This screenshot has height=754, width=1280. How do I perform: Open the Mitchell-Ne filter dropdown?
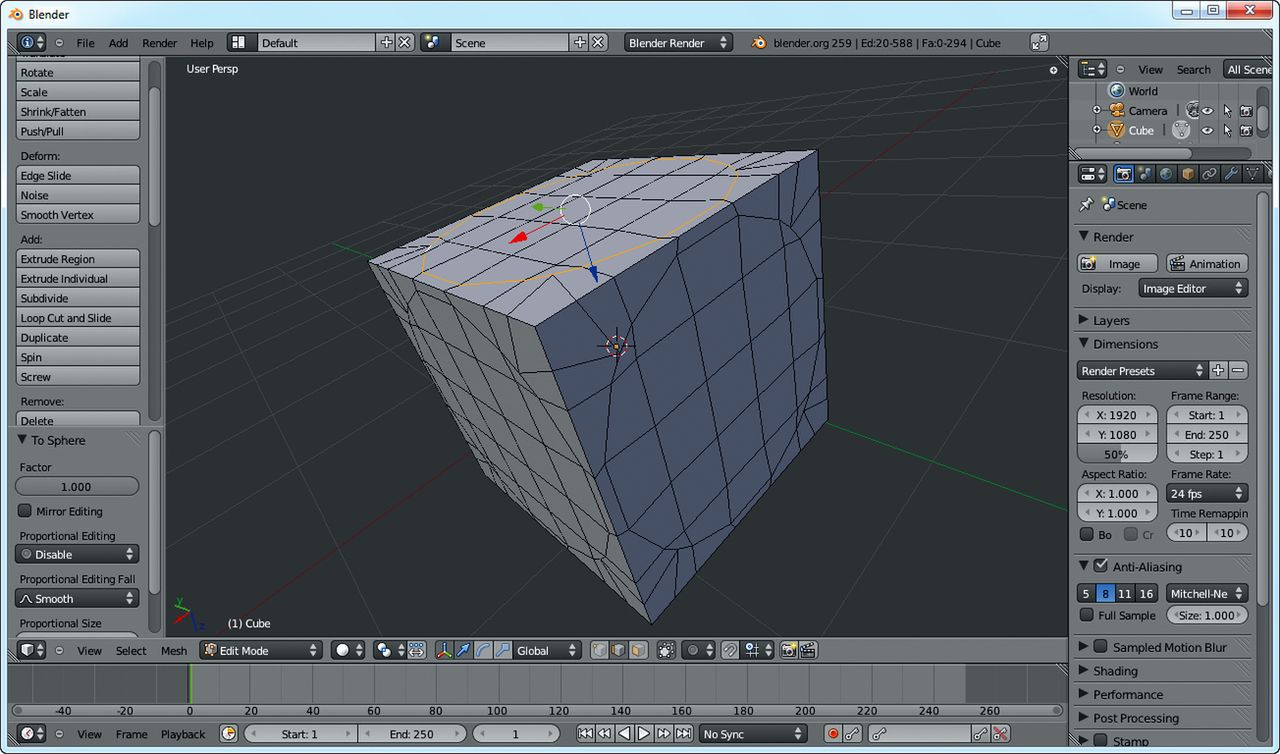coord(1207,593)
